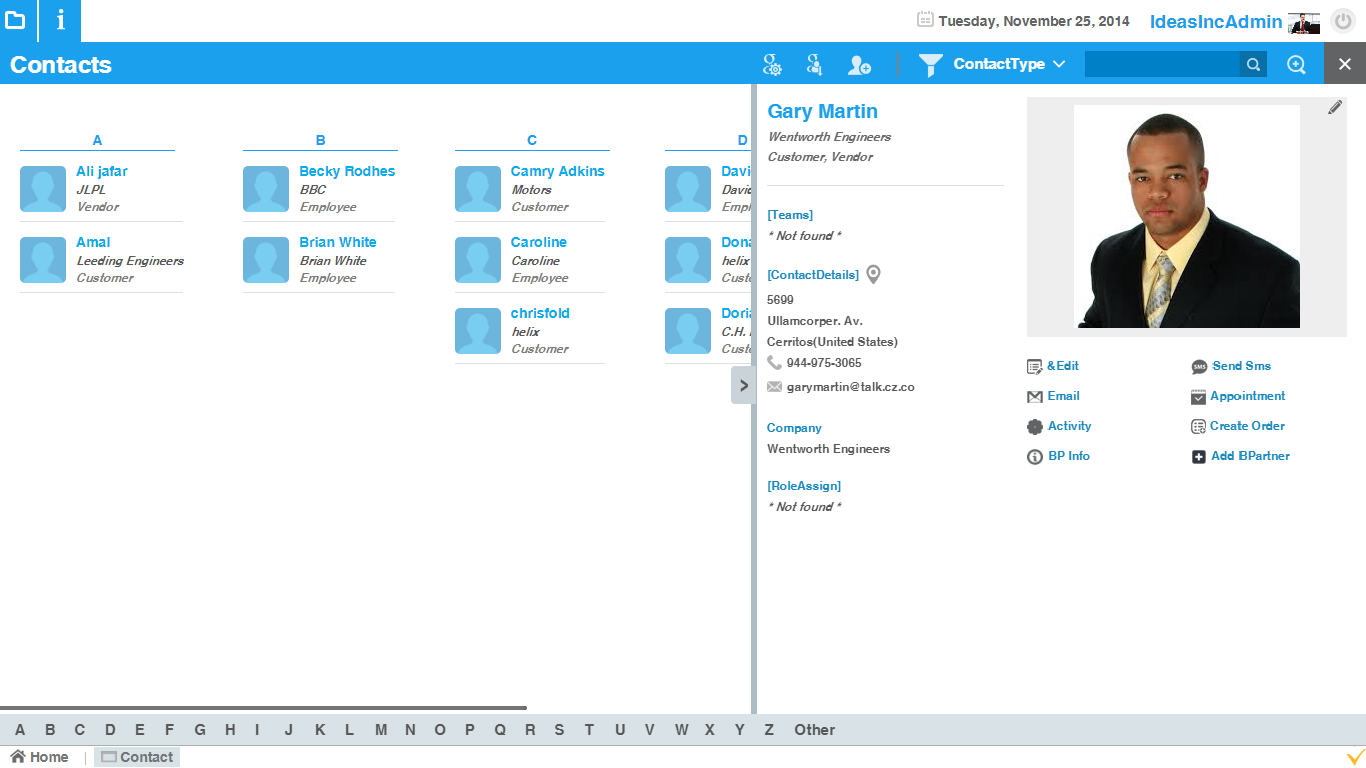Click the add contact icon in header
The image size is (1366, 768).
859,65
